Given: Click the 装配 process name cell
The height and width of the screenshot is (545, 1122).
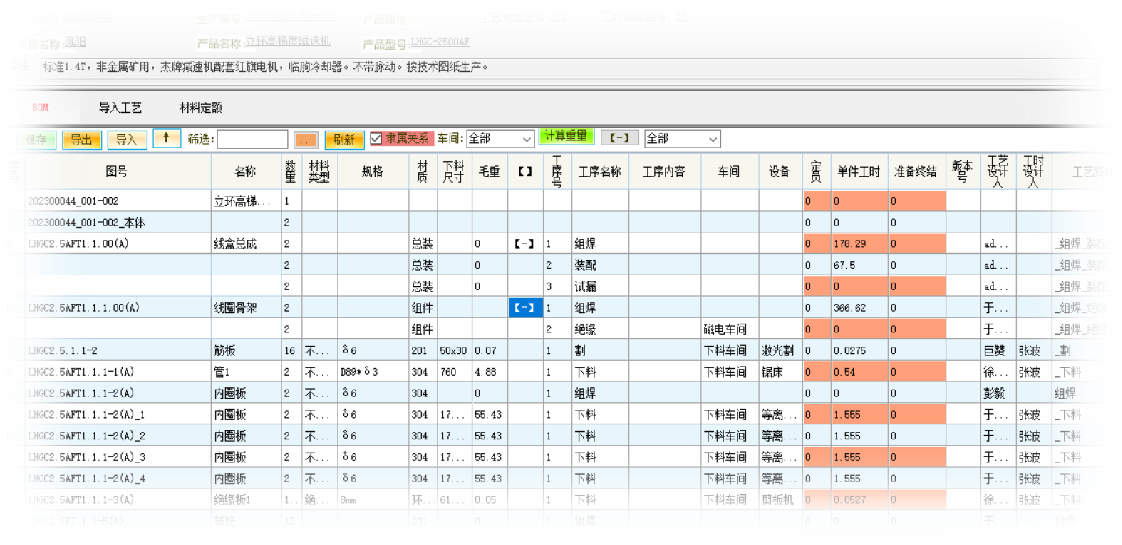Looking at the screenshot, I should pos(600,265).
